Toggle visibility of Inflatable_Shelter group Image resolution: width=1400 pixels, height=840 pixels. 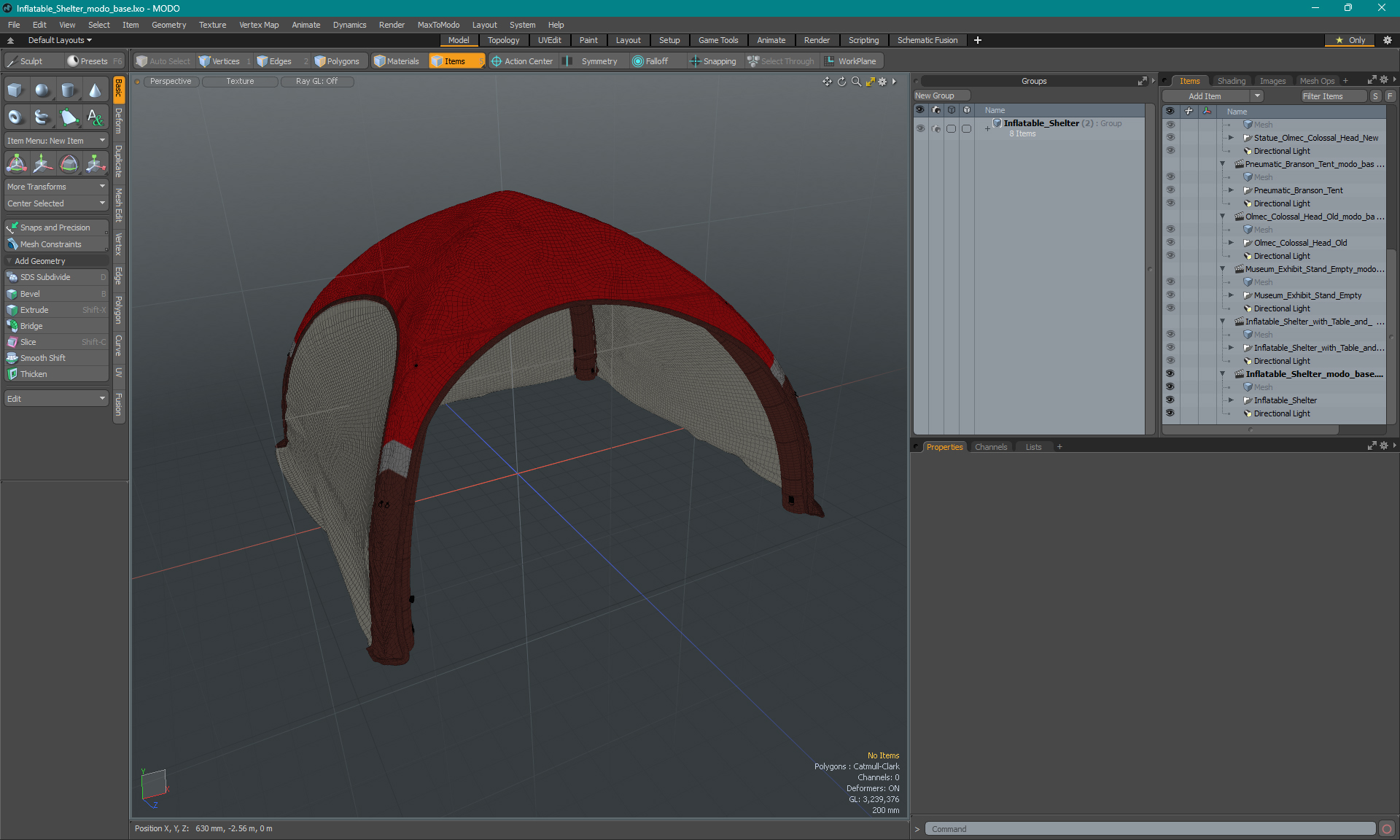(920, 128)
